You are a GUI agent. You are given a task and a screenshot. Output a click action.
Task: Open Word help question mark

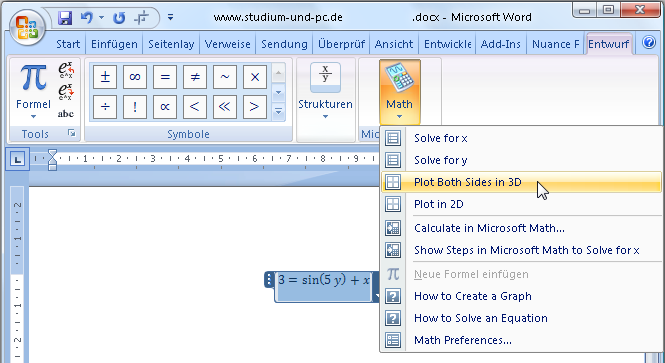point(649,43)
